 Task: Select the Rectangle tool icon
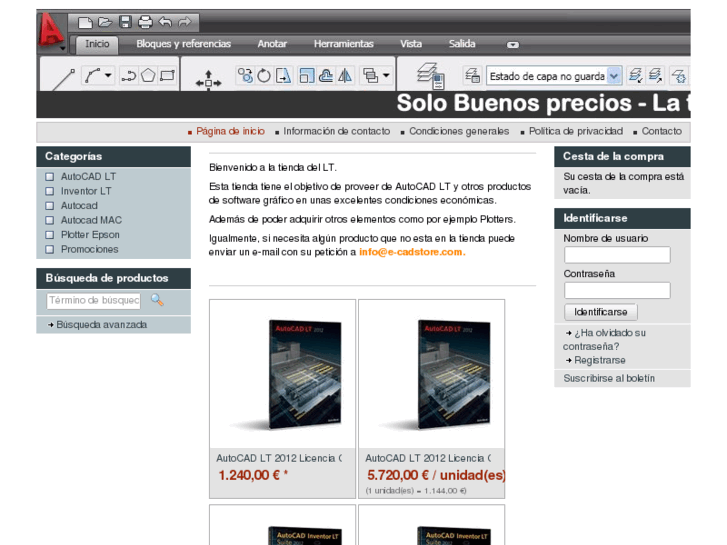(167, 75)
